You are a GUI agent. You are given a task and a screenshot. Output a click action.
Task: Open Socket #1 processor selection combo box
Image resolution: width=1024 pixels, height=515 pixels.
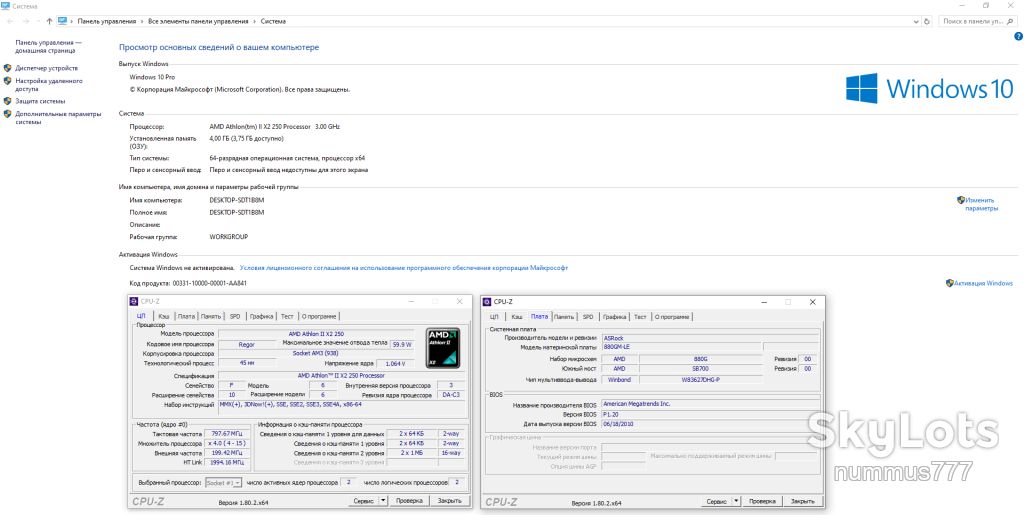click(223, 482)
